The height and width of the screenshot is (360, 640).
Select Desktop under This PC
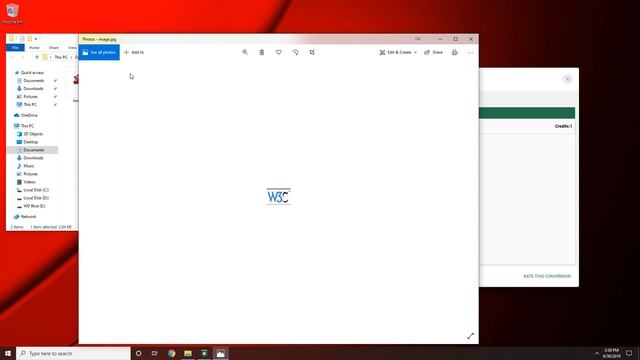tap(31, 142)
